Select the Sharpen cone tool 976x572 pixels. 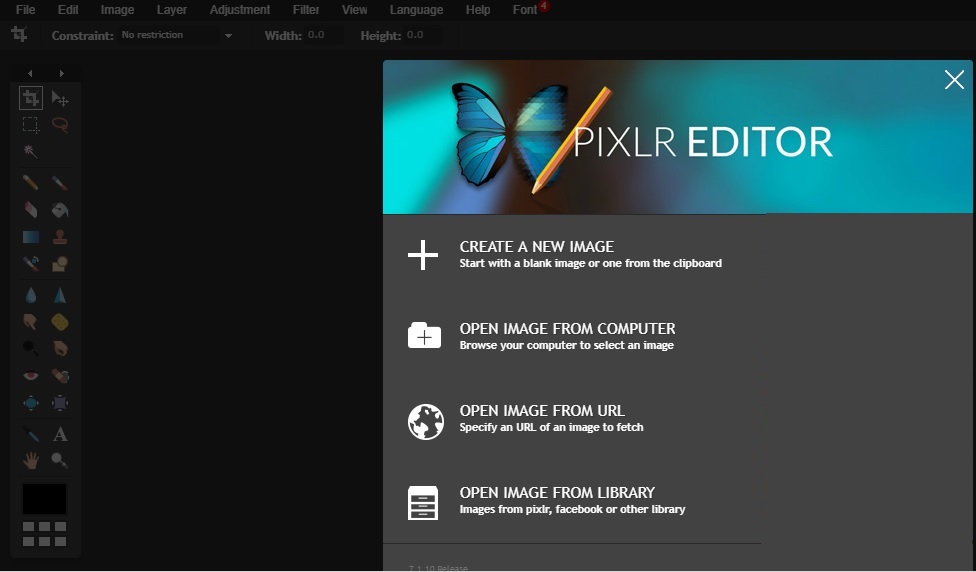(x=60, y=295)
